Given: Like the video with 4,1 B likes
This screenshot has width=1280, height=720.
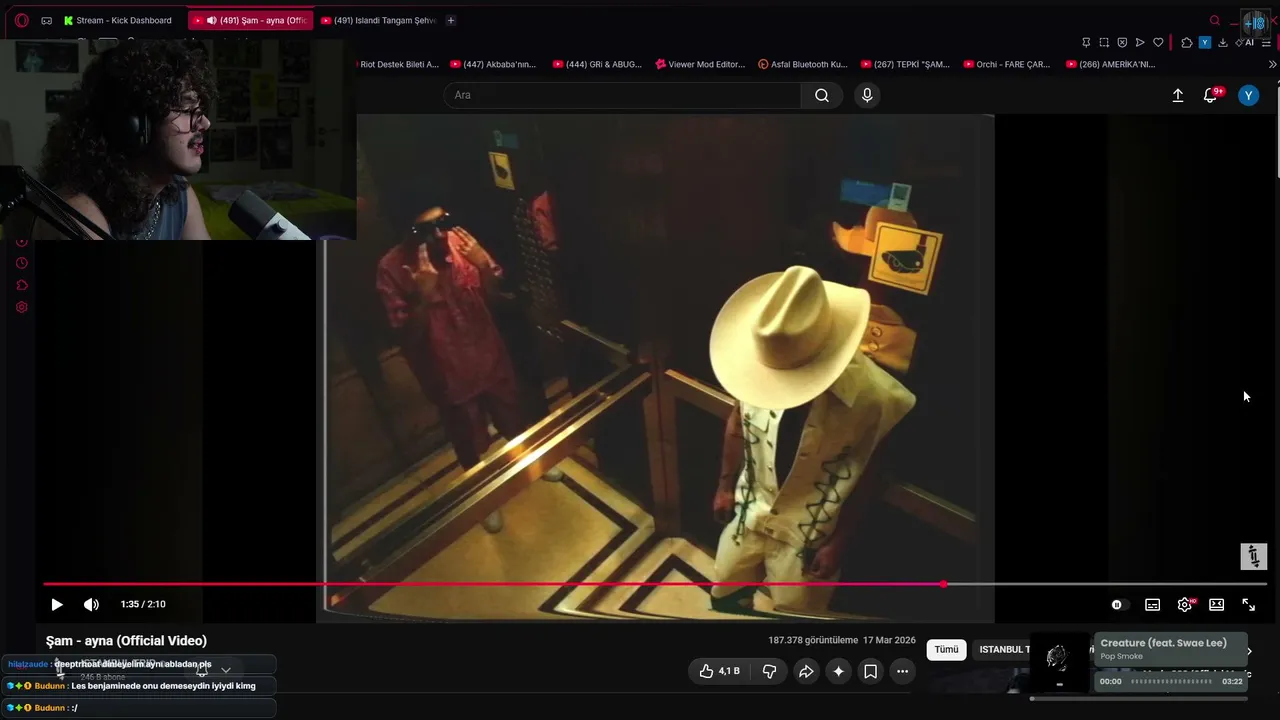Looking at the screenshot, I should pyautogui.click(x=719, y=671).
